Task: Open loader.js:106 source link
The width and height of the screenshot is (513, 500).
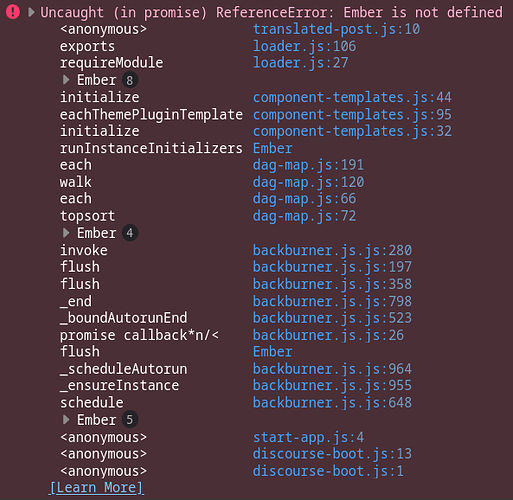Action: tap(304, 46)
